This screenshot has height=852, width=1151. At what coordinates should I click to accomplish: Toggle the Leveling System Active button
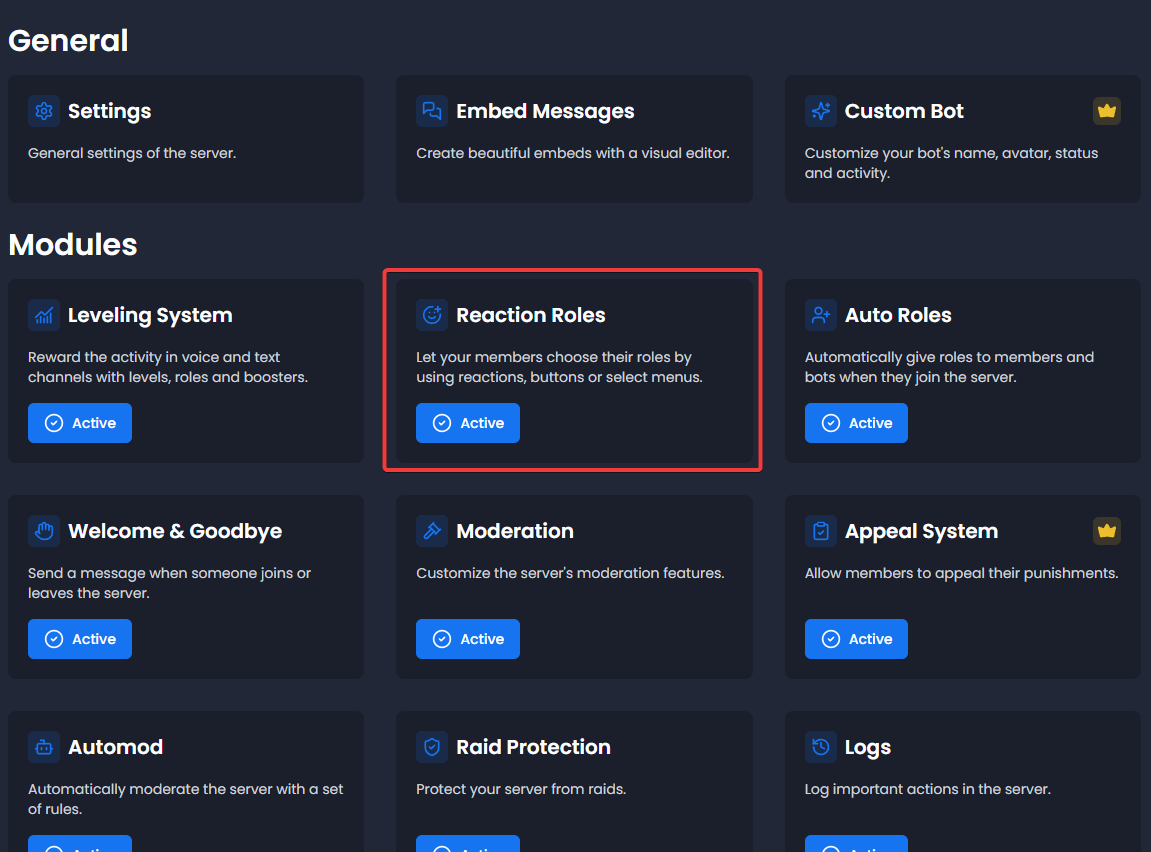[x=80, y=423]
